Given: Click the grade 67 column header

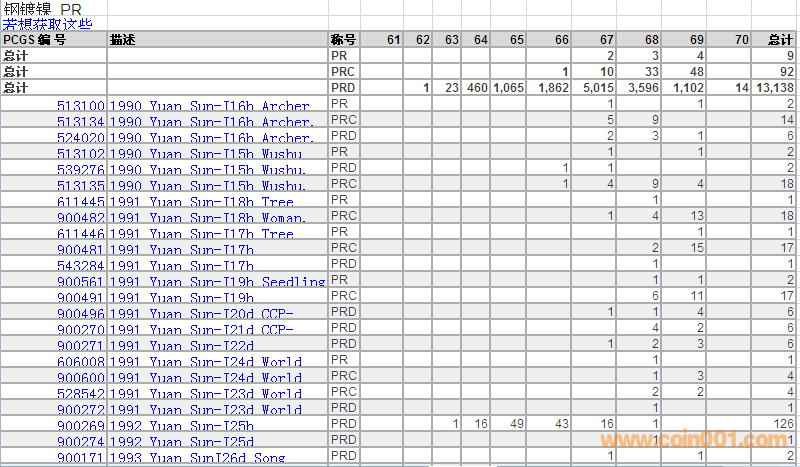Looking at the screenshot, I should pyautogui.click(x=607, y=40).
